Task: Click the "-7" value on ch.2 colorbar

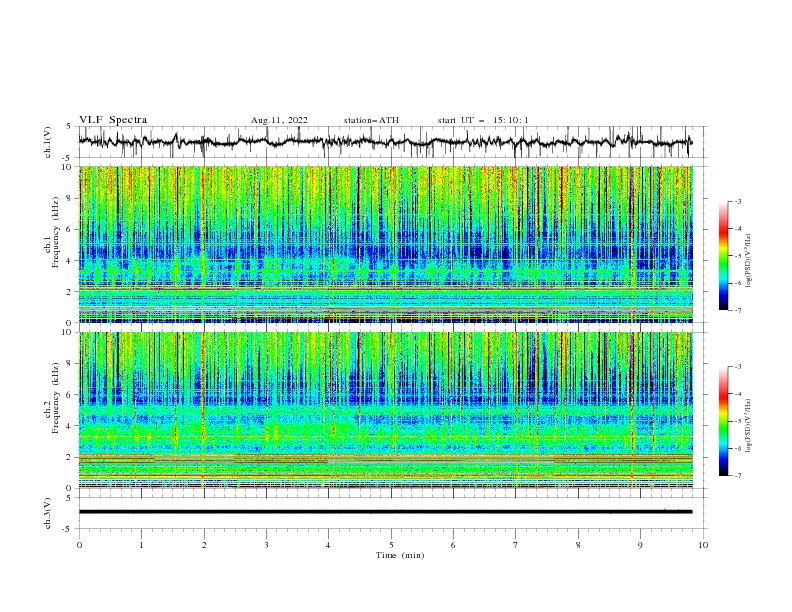Action: click(x=737, y=476)
